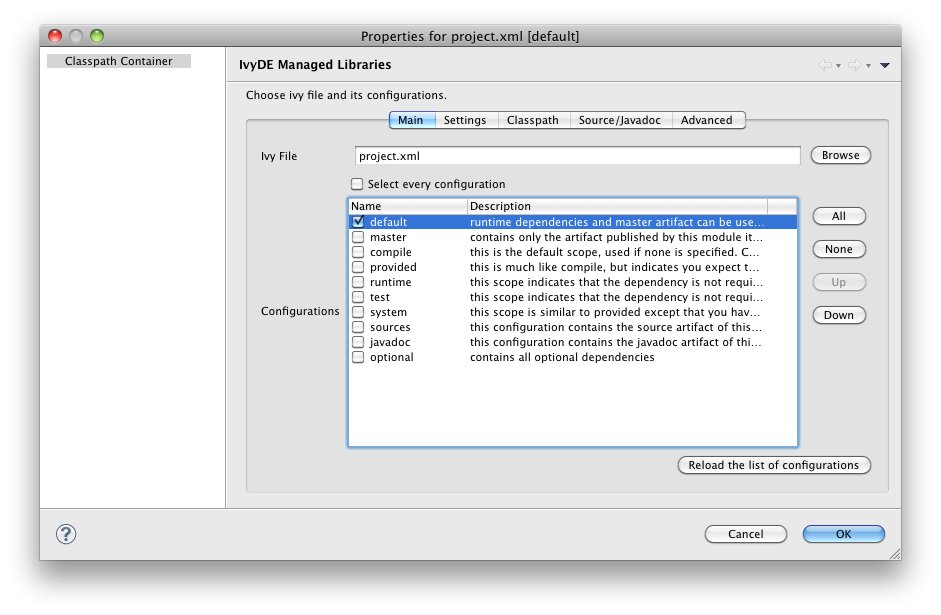The image size is (941, 615).
Task: Click the back navigation arrow icon
Action: point(825,65)
